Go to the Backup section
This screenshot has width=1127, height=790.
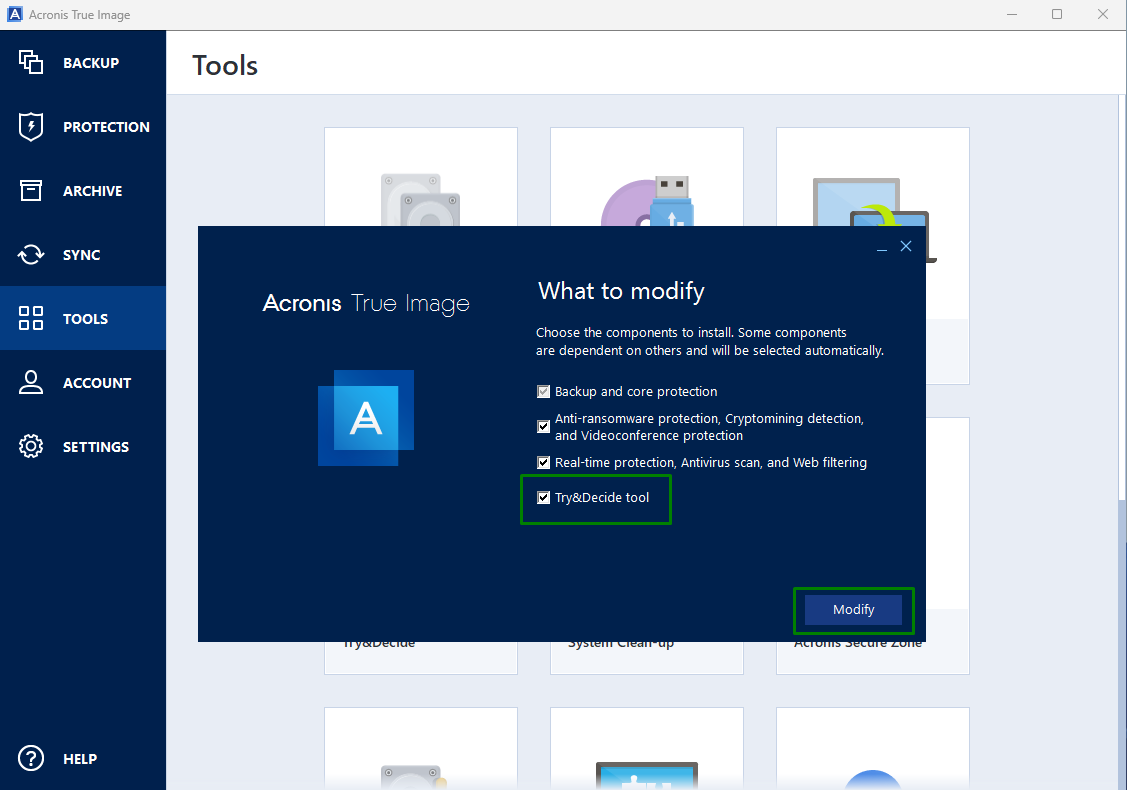30,62
